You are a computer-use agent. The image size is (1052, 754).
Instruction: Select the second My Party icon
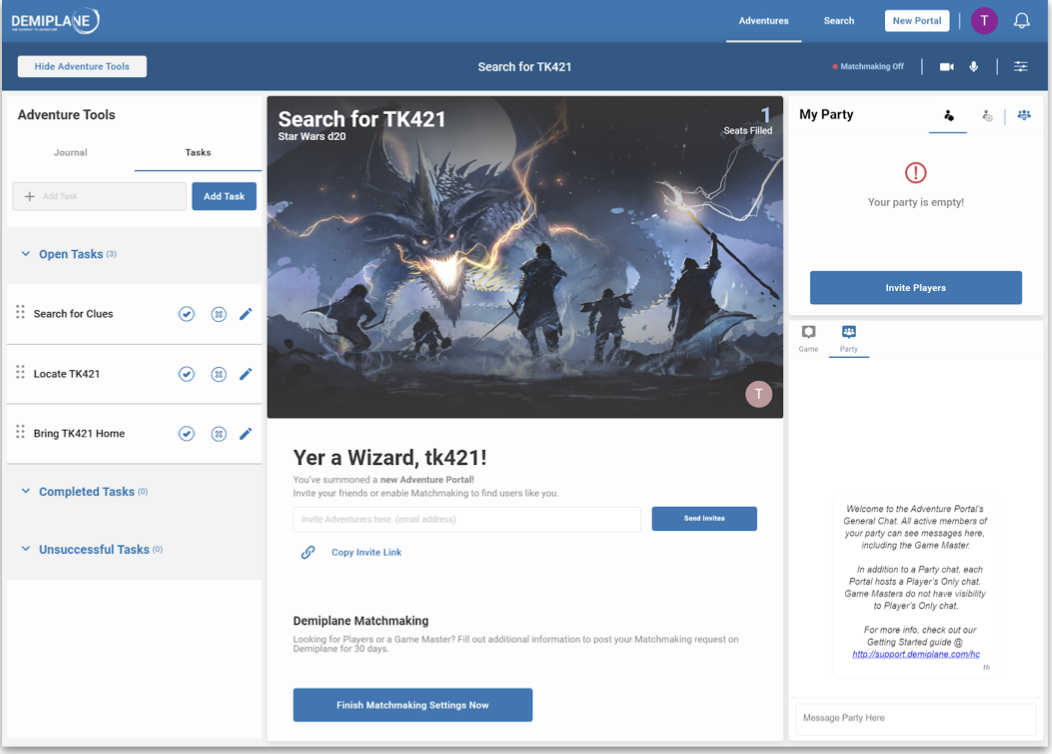(987, 115)
